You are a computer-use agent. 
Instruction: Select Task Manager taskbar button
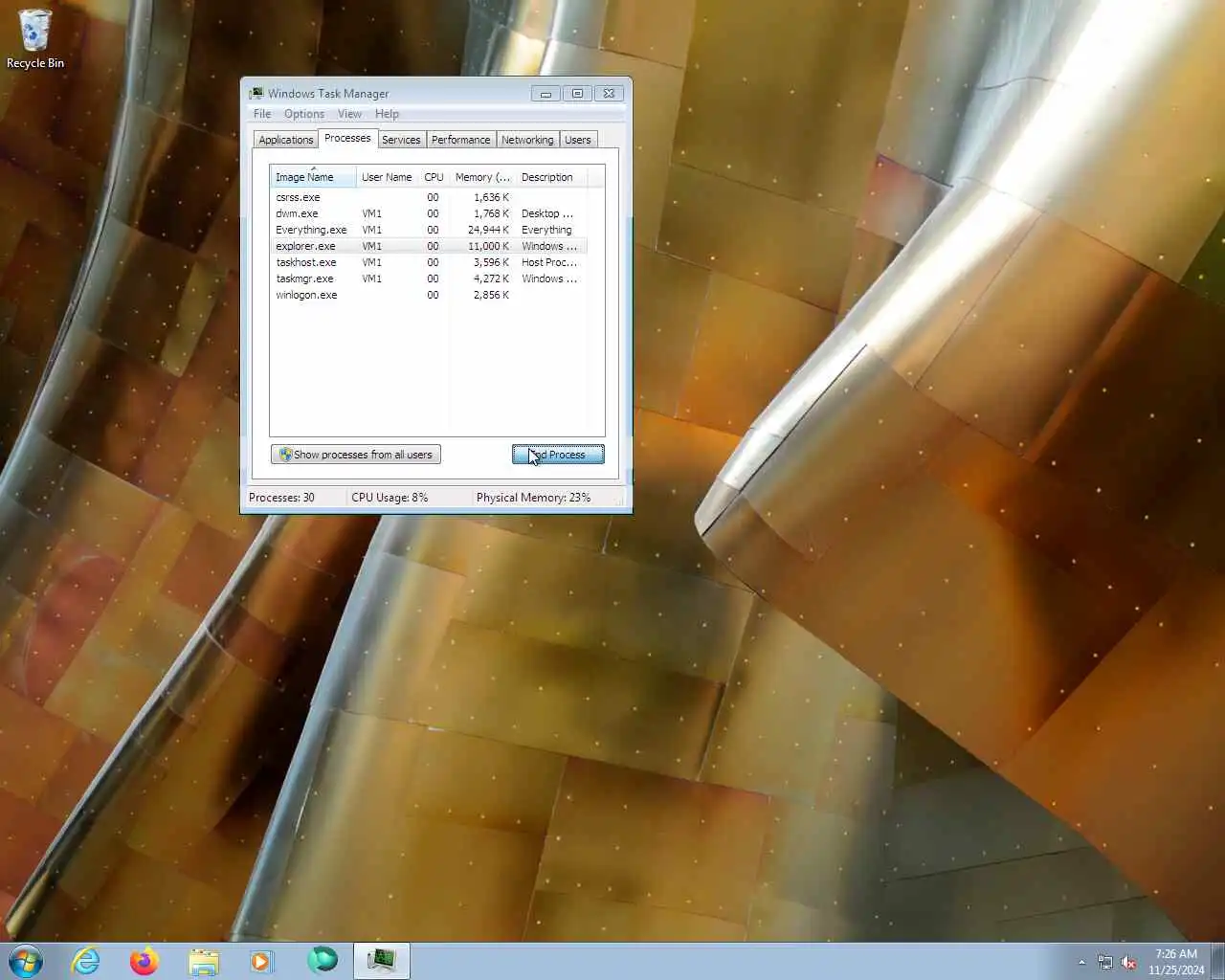(382, 960)
